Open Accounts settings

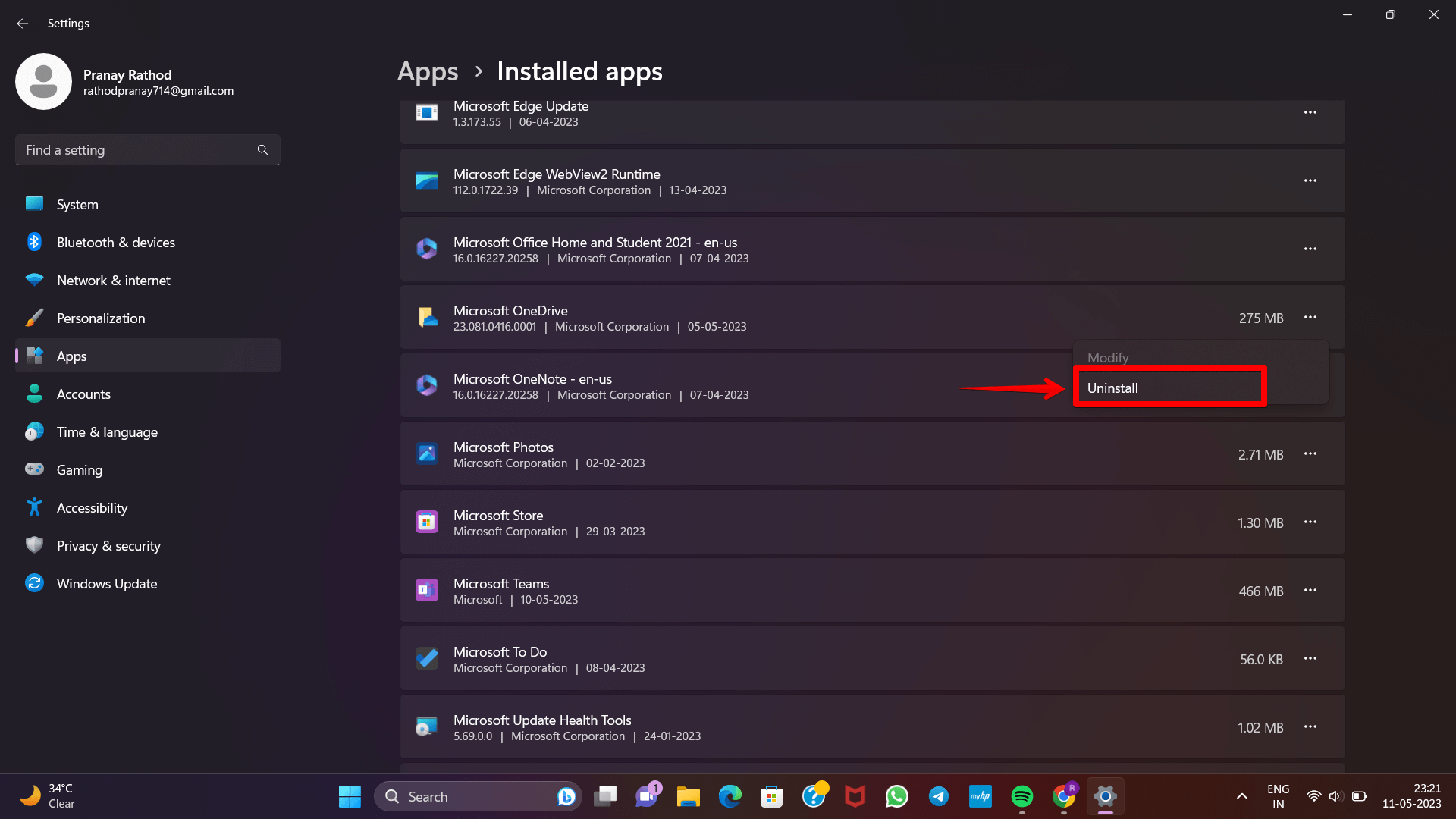[x=148, y=394]
